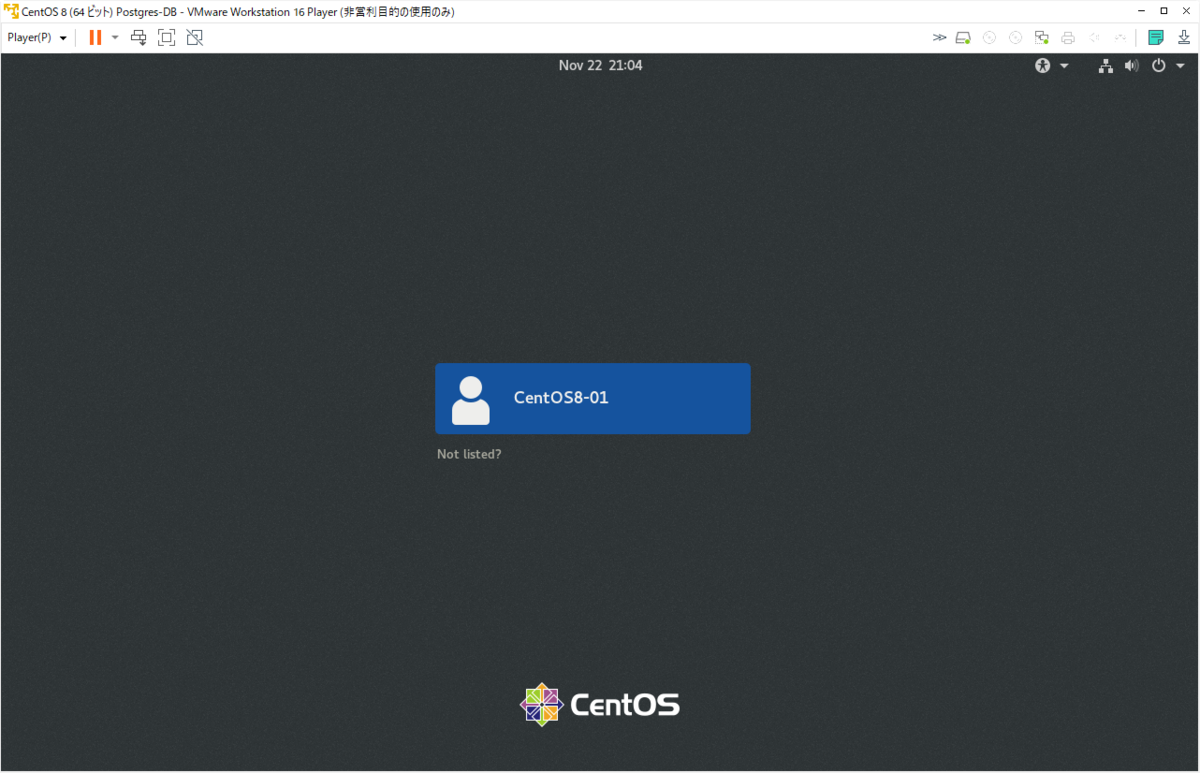The image size is (1200, 773).
Task: Click the wired network status icon
Action: (1105, 66)
